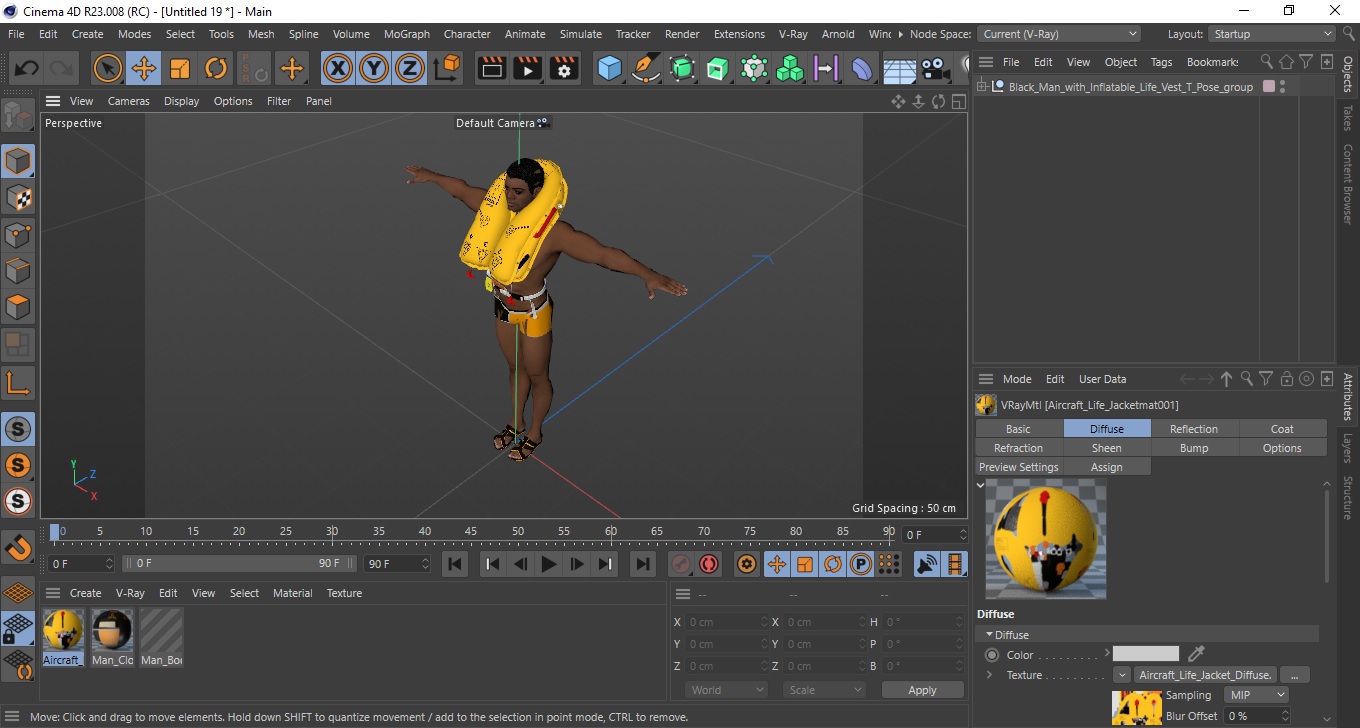Toggle Autokeying red record button
This screenshot has height=728, width=1360.
[709, 564]
